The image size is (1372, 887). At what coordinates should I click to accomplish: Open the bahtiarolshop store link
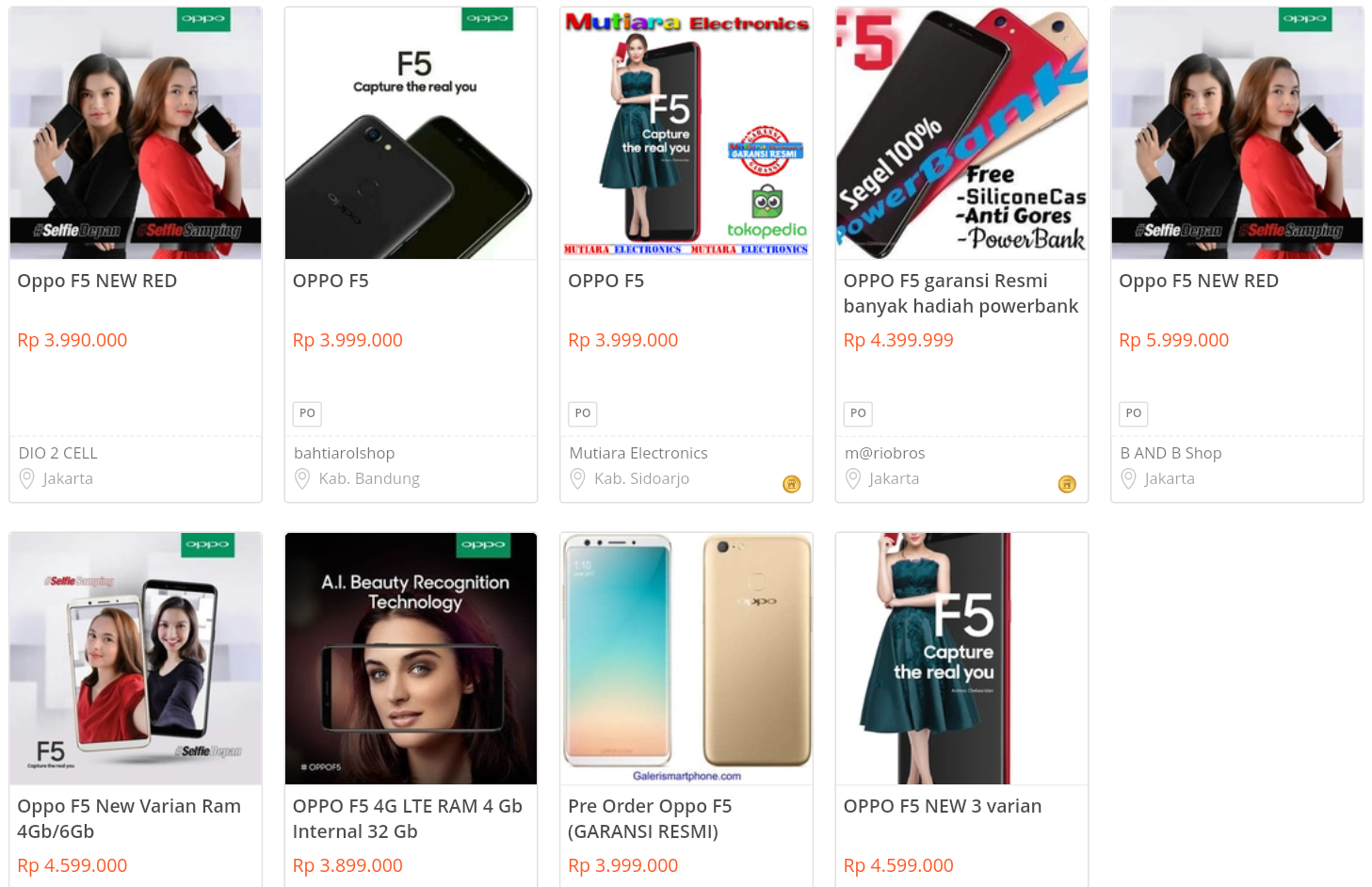(344, 453)
